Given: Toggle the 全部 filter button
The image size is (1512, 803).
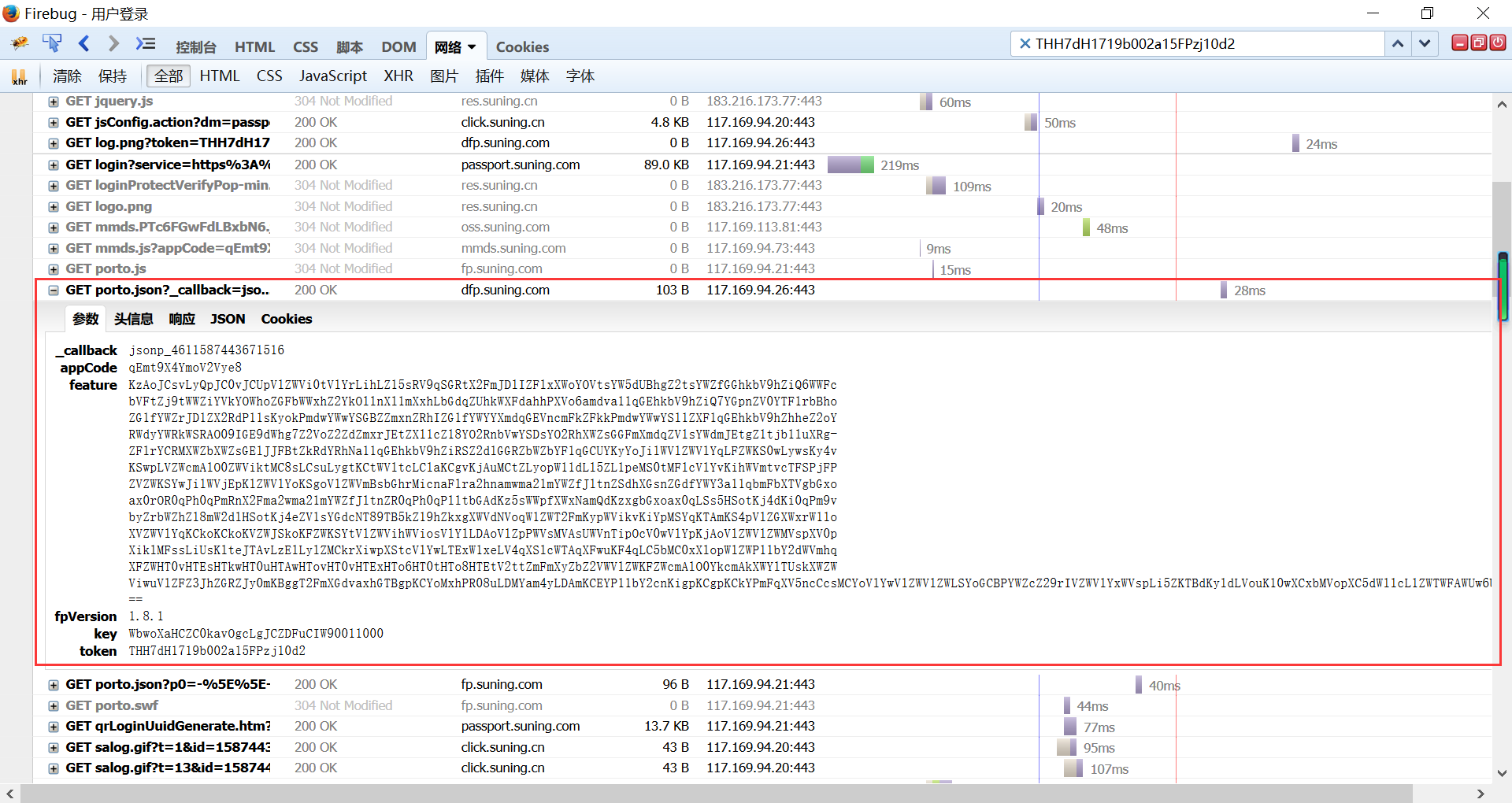Looking at the screenshot, I should [169, 76].
